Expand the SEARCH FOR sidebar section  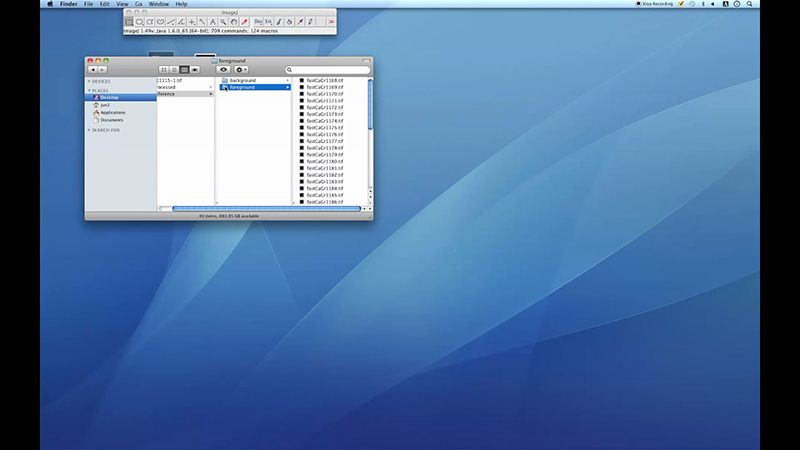point(89,130)
